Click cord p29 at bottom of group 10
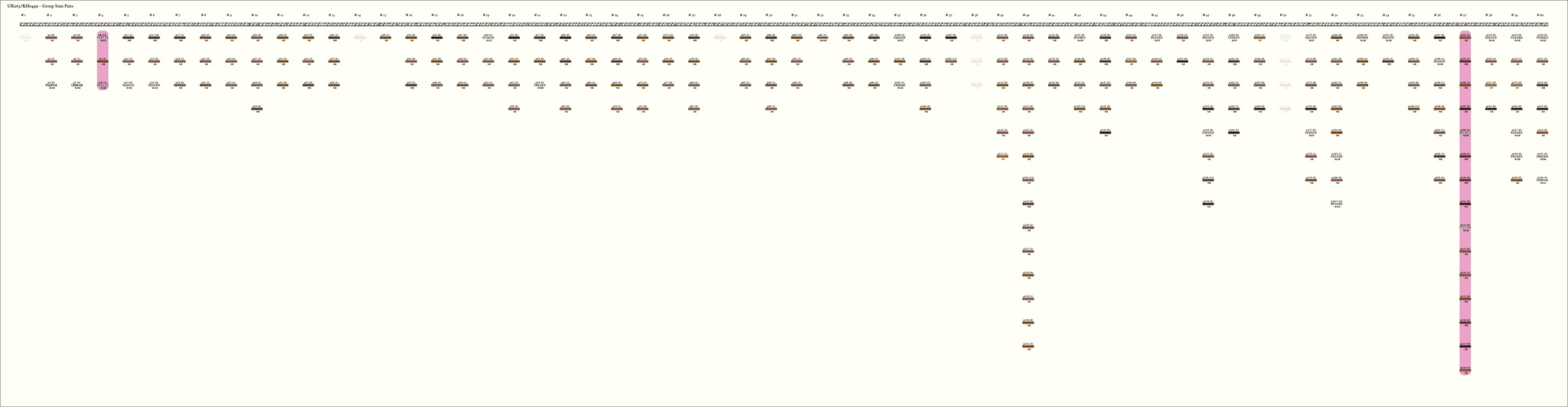 (x=256, y=109)
